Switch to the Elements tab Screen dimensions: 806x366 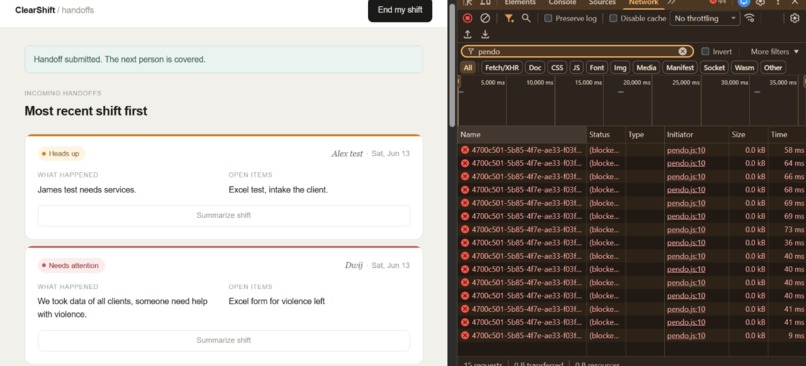coord(520,3)
